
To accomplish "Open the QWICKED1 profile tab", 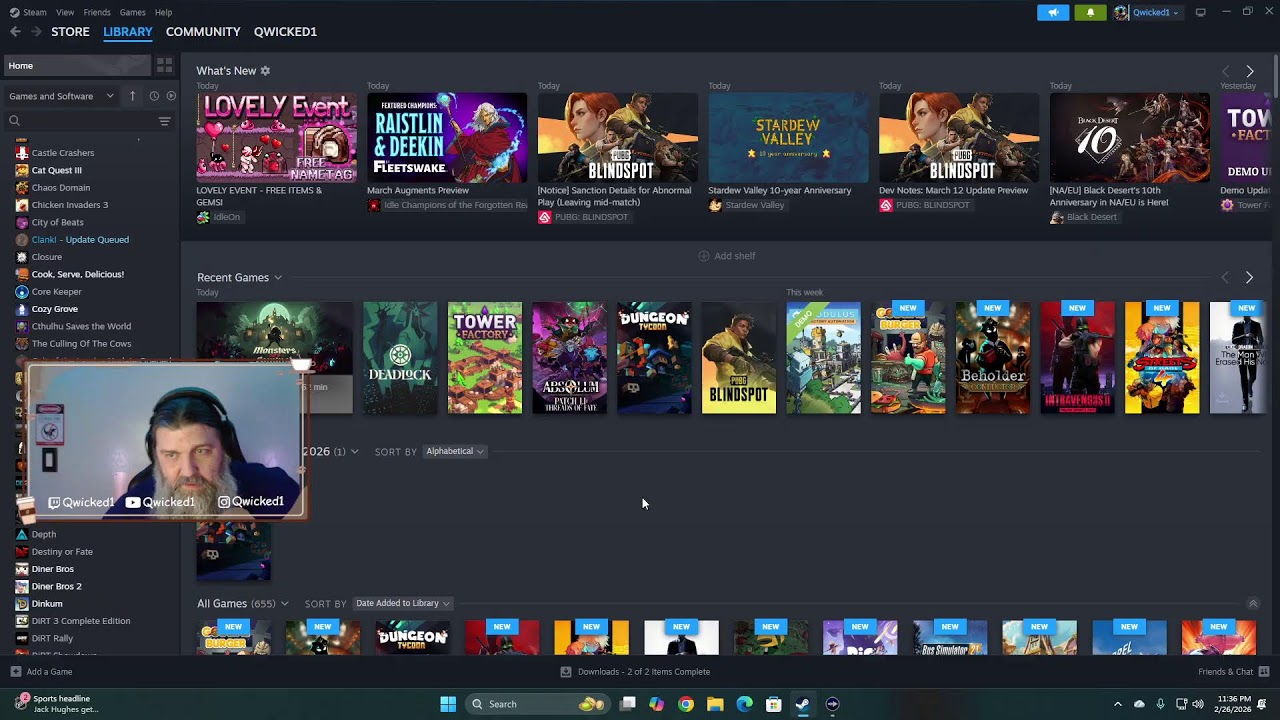I will coord(285,32).
